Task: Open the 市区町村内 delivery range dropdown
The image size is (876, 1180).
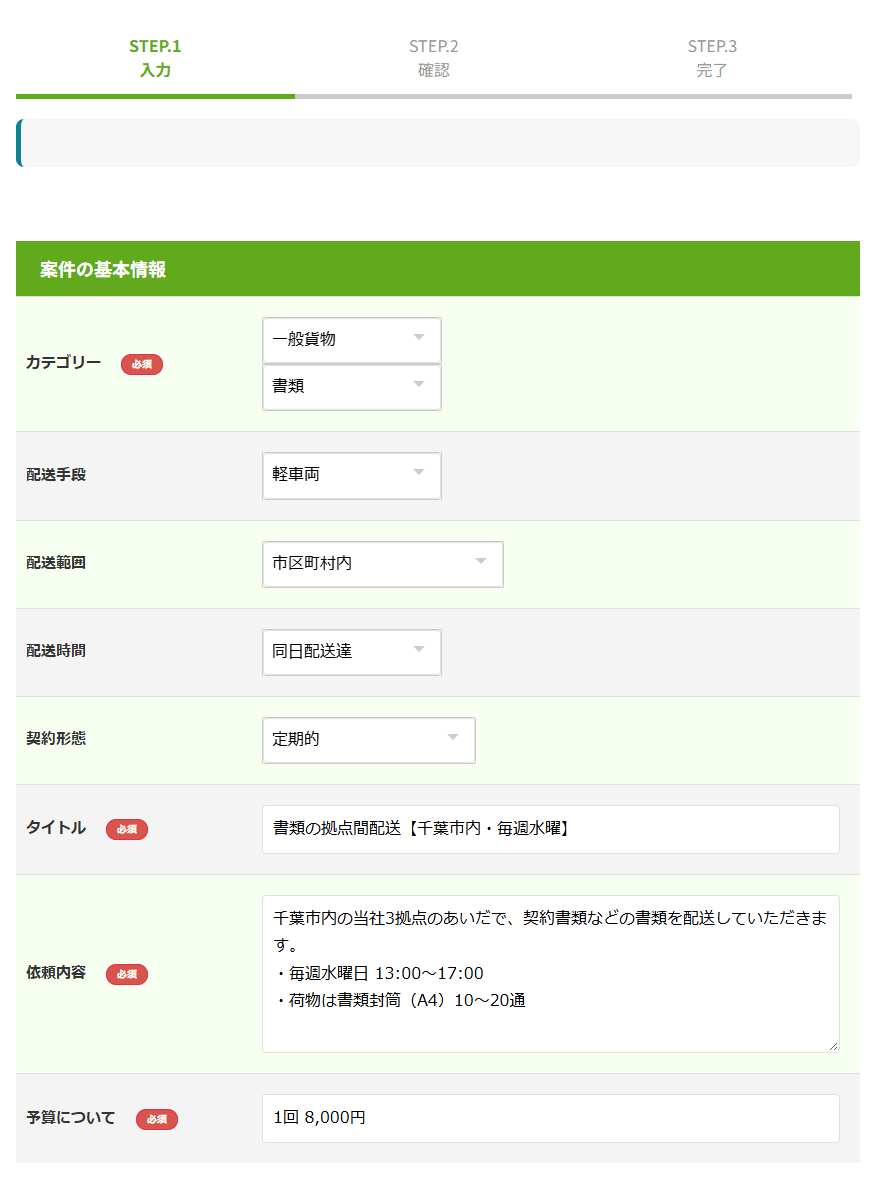Action: tap(382, 564)
